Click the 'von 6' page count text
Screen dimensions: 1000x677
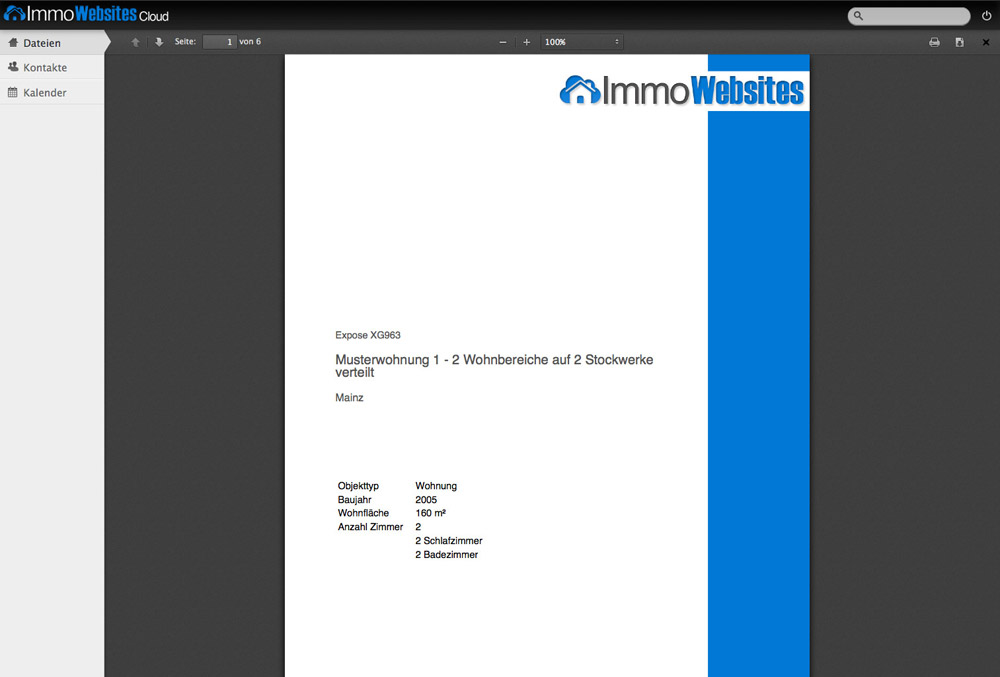250,41
